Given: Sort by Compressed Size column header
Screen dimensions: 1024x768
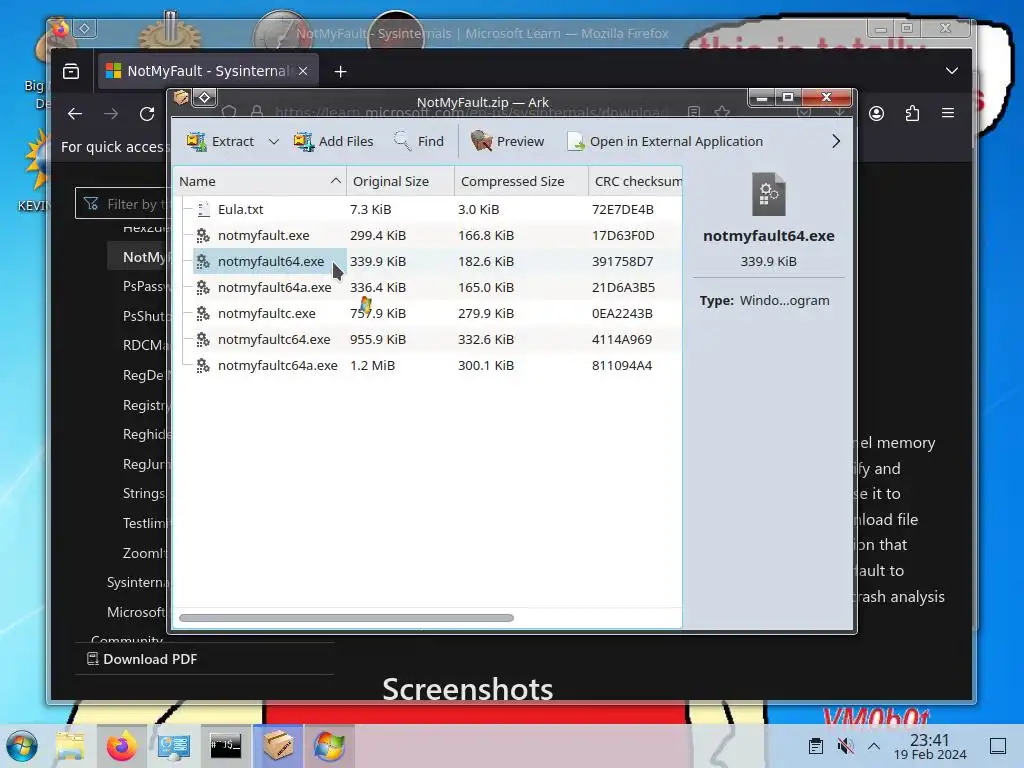Looking at the screenshot, I should 521,181.
